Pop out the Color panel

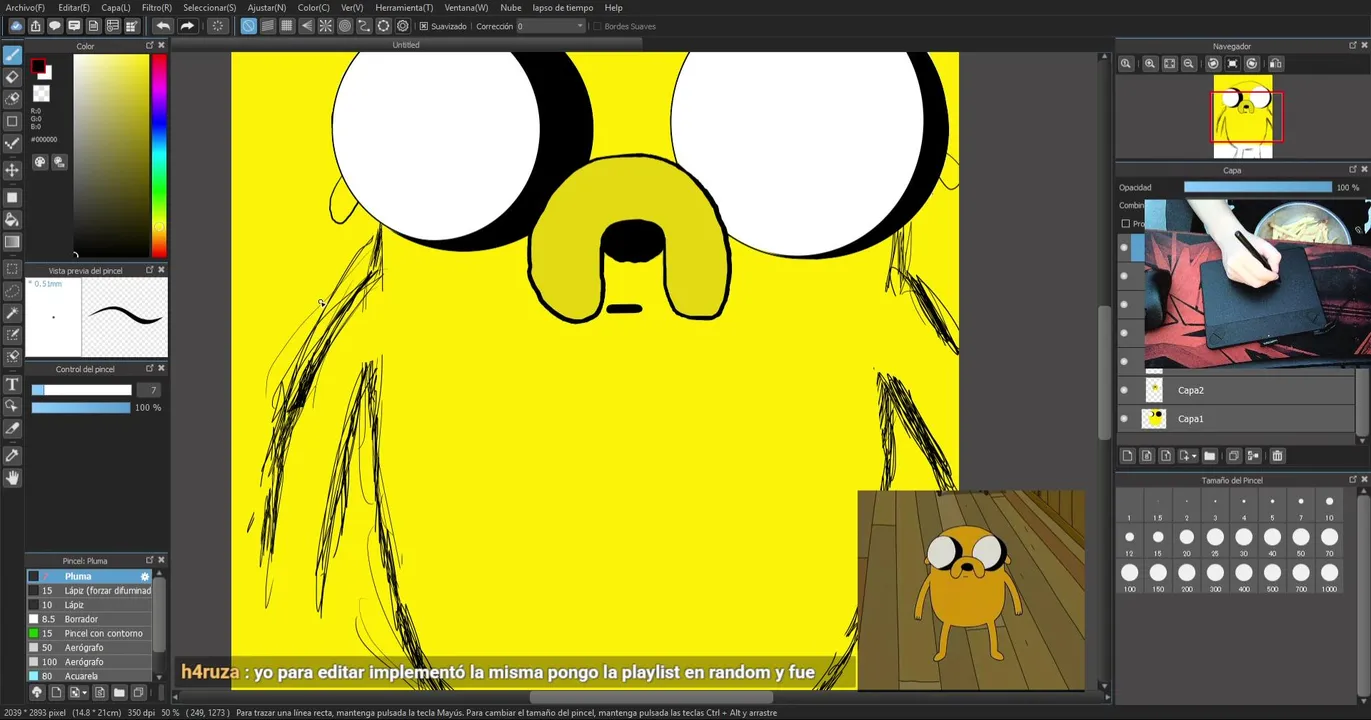click(x=150, y=45)
